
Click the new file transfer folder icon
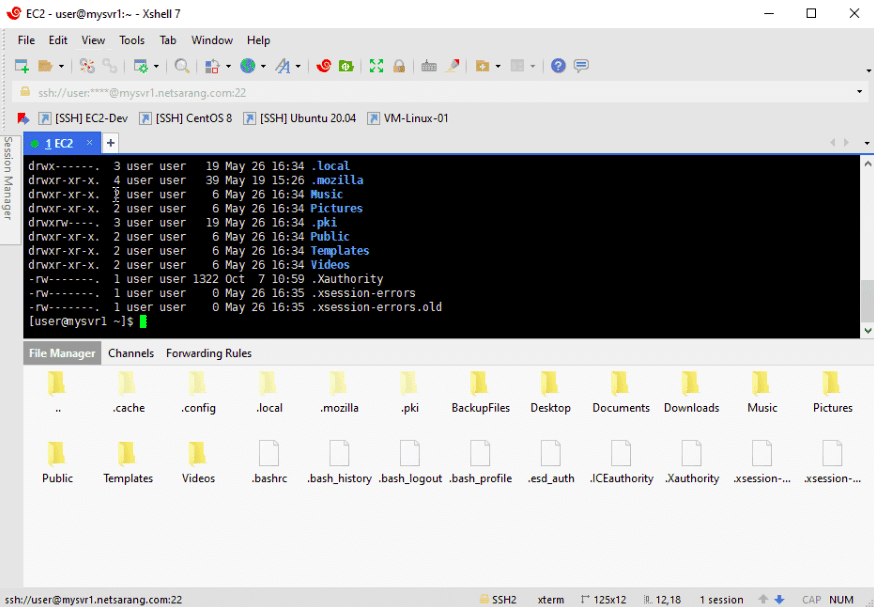tap(482, 66)
